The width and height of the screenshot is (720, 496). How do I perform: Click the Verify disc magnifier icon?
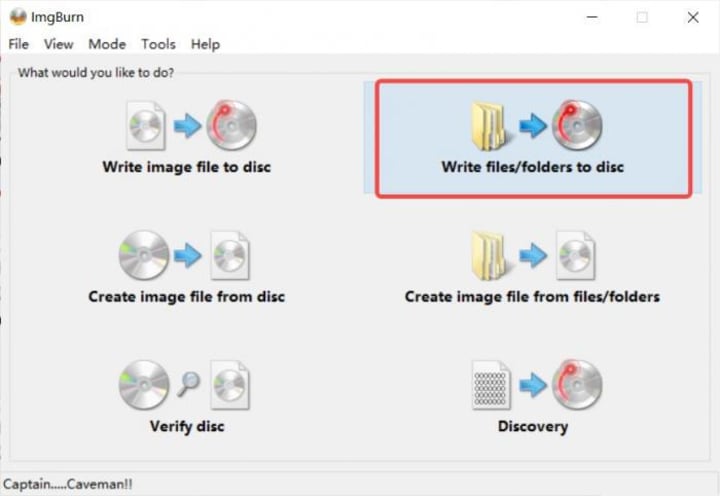point(189,384)
